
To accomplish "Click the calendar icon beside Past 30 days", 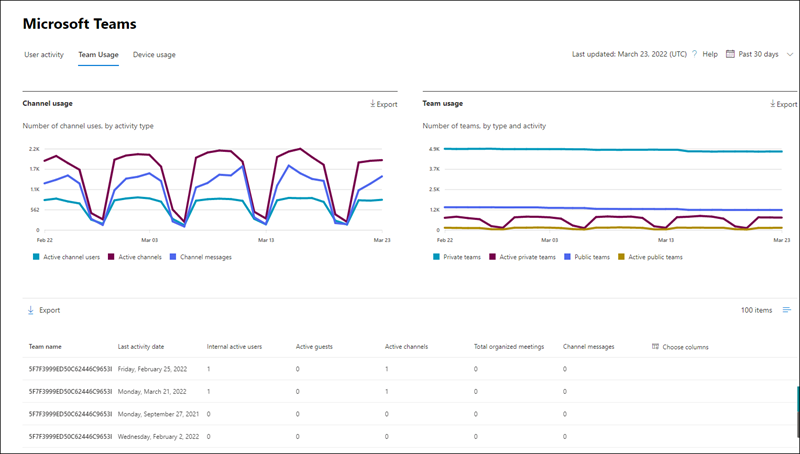I will [730, 54].
